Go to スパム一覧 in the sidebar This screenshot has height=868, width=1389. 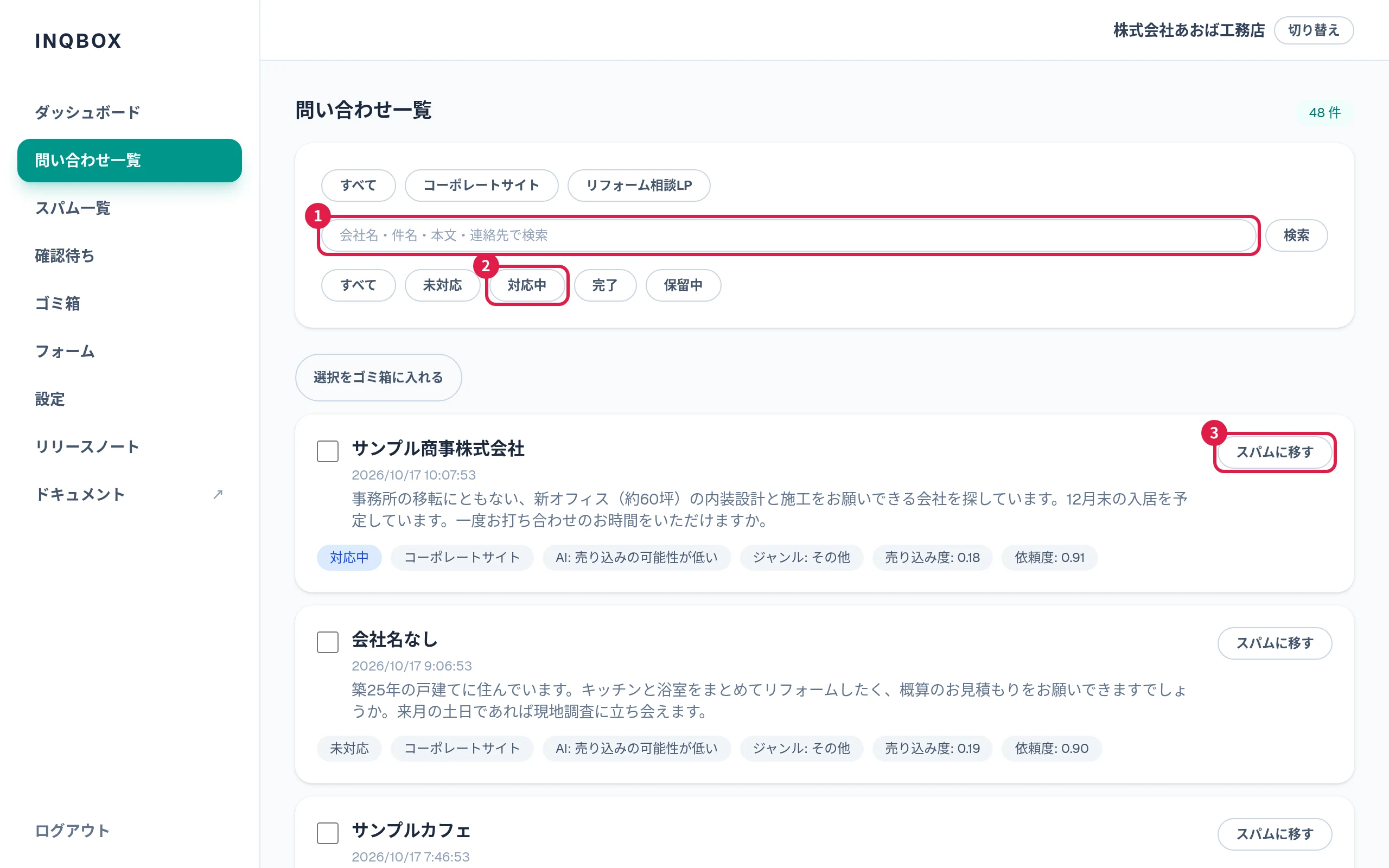[x=130, y=208]
